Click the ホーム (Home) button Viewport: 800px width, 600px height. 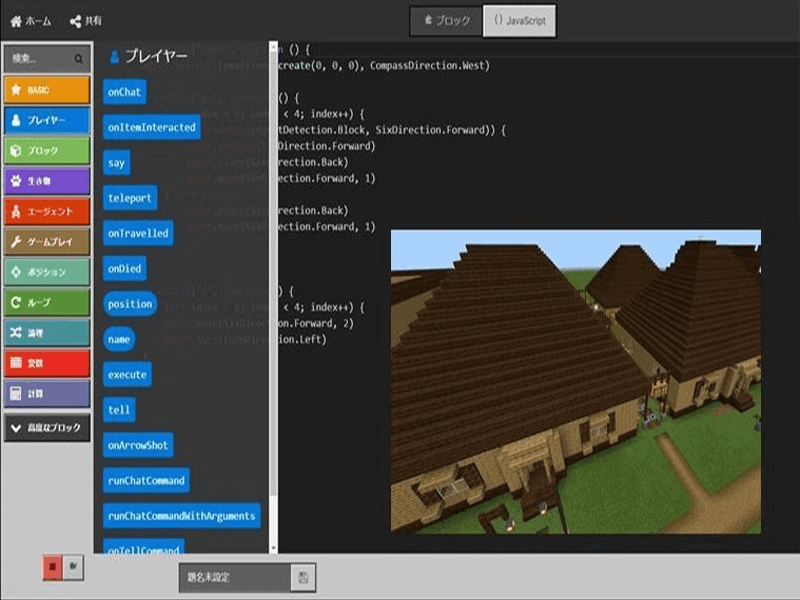[30, 21]
